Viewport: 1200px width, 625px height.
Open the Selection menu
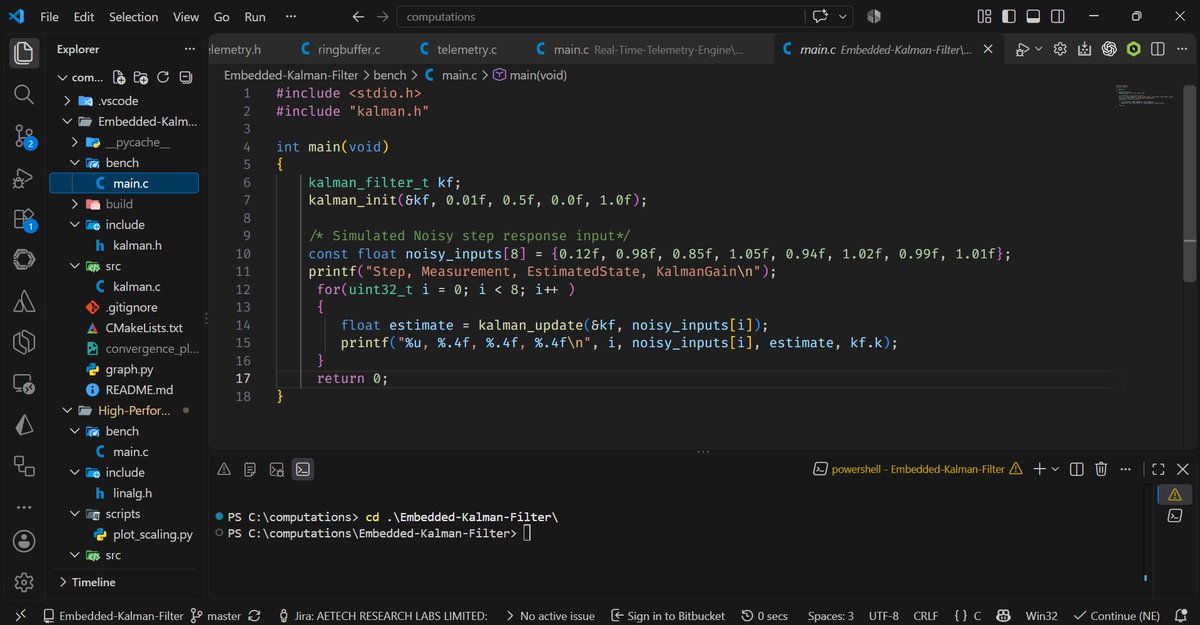tap(134, 16)
